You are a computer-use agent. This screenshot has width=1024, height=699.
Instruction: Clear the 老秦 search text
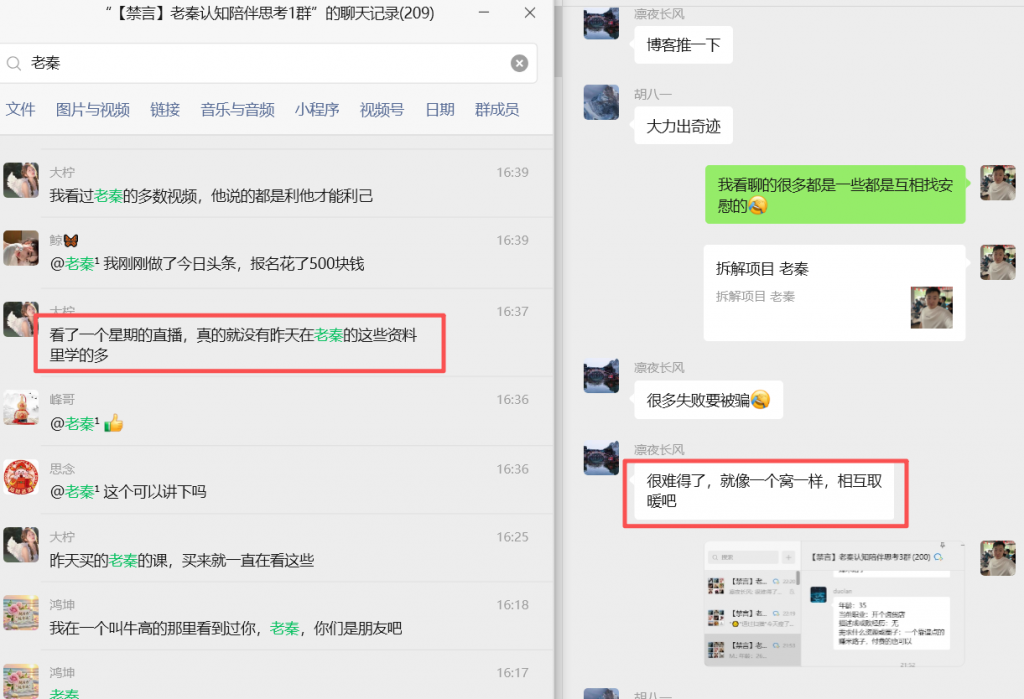click(519, 62)
